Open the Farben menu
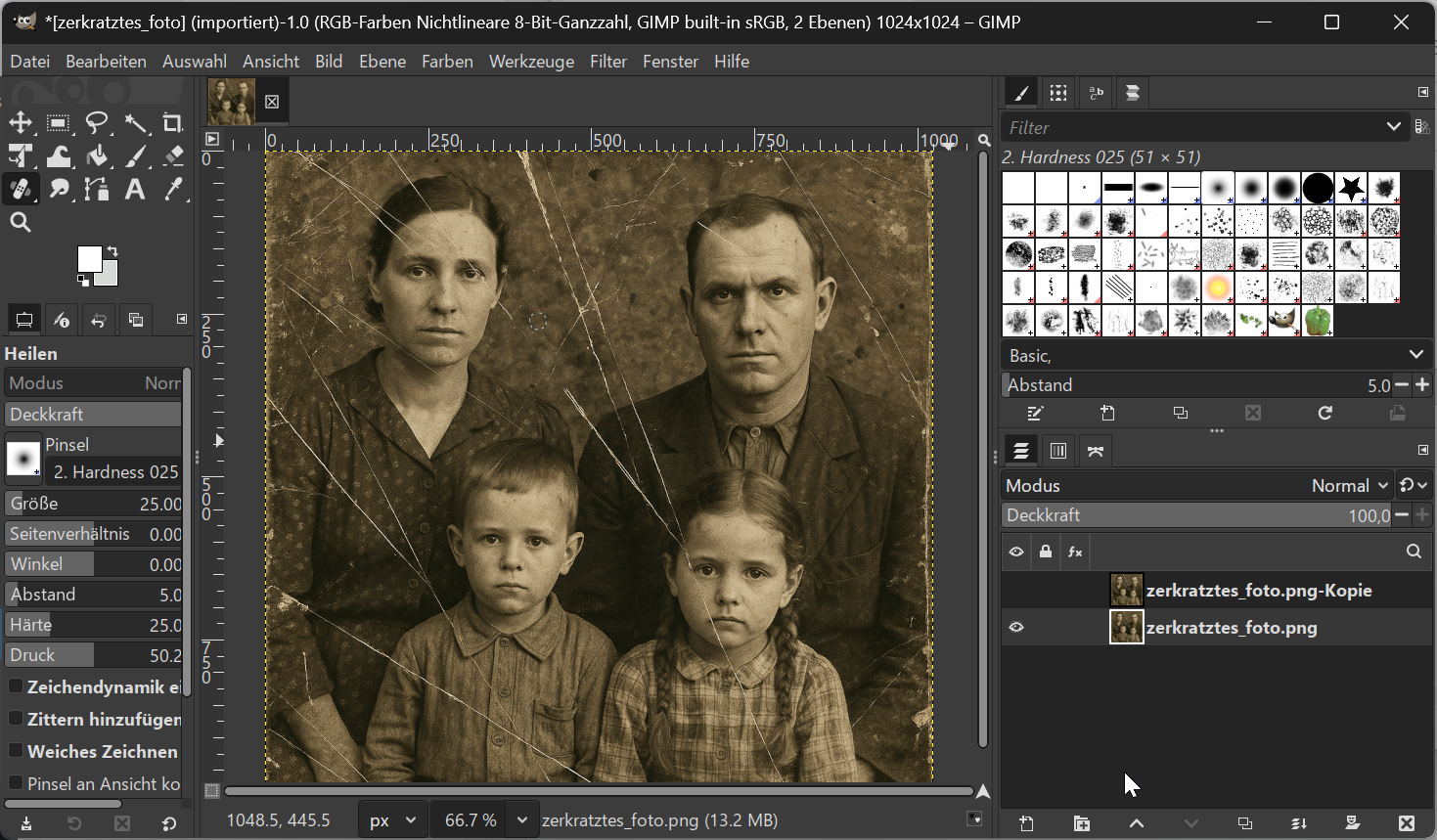This screenshot has height=840, width=1437. (x=447, y=62)
